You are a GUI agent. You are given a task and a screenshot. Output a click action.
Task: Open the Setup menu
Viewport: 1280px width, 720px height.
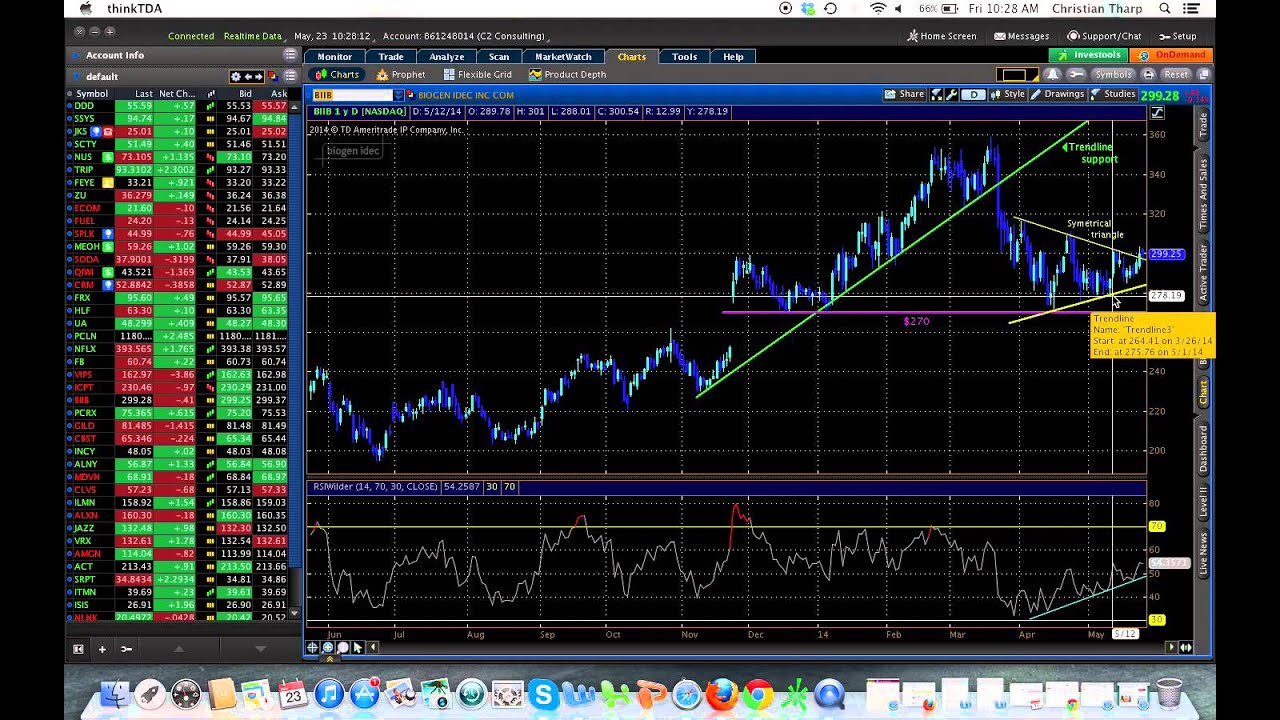[1177, 36]
